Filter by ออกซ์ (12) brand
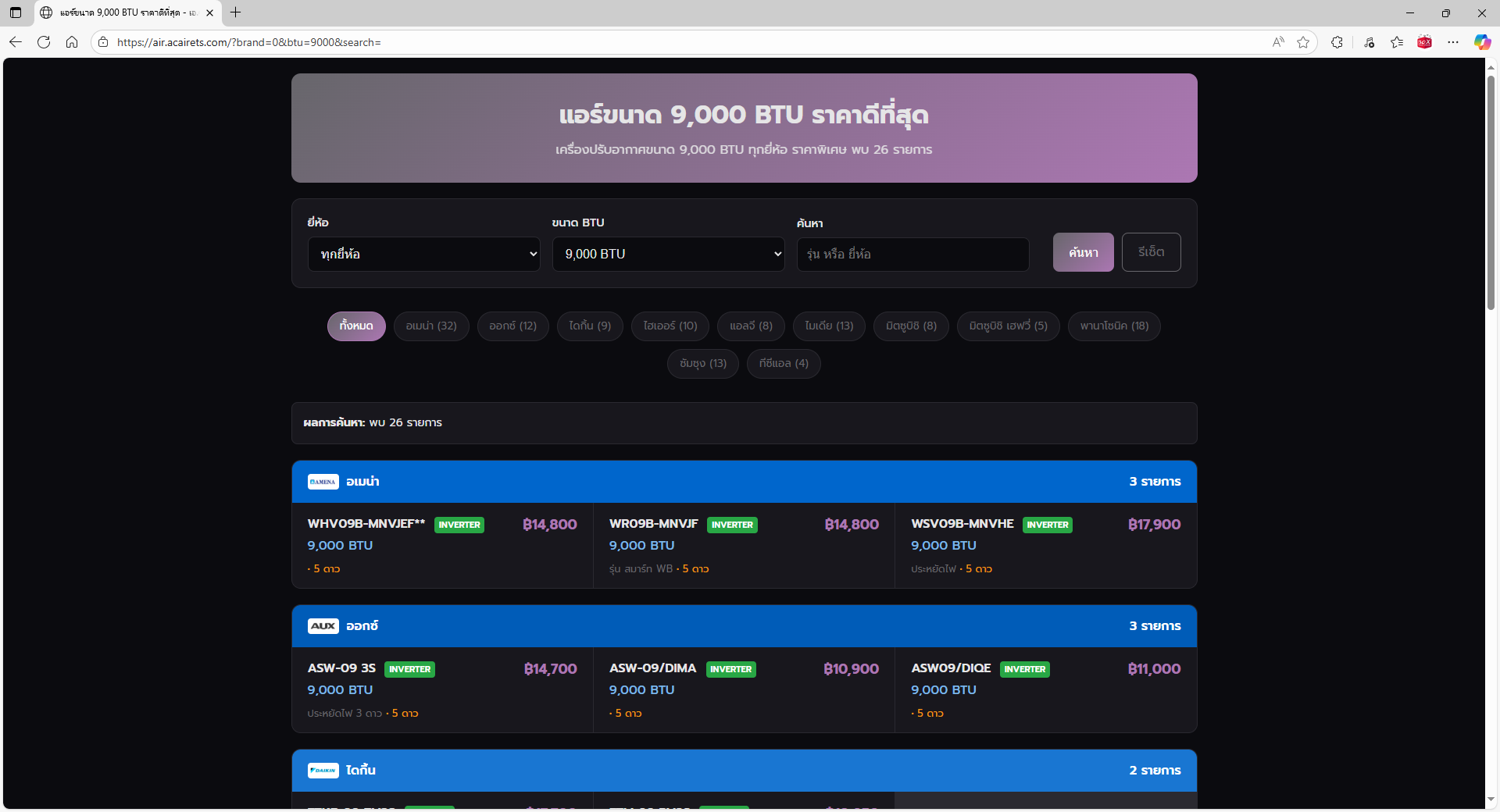Screen dimensions: 1500x812 513,326
